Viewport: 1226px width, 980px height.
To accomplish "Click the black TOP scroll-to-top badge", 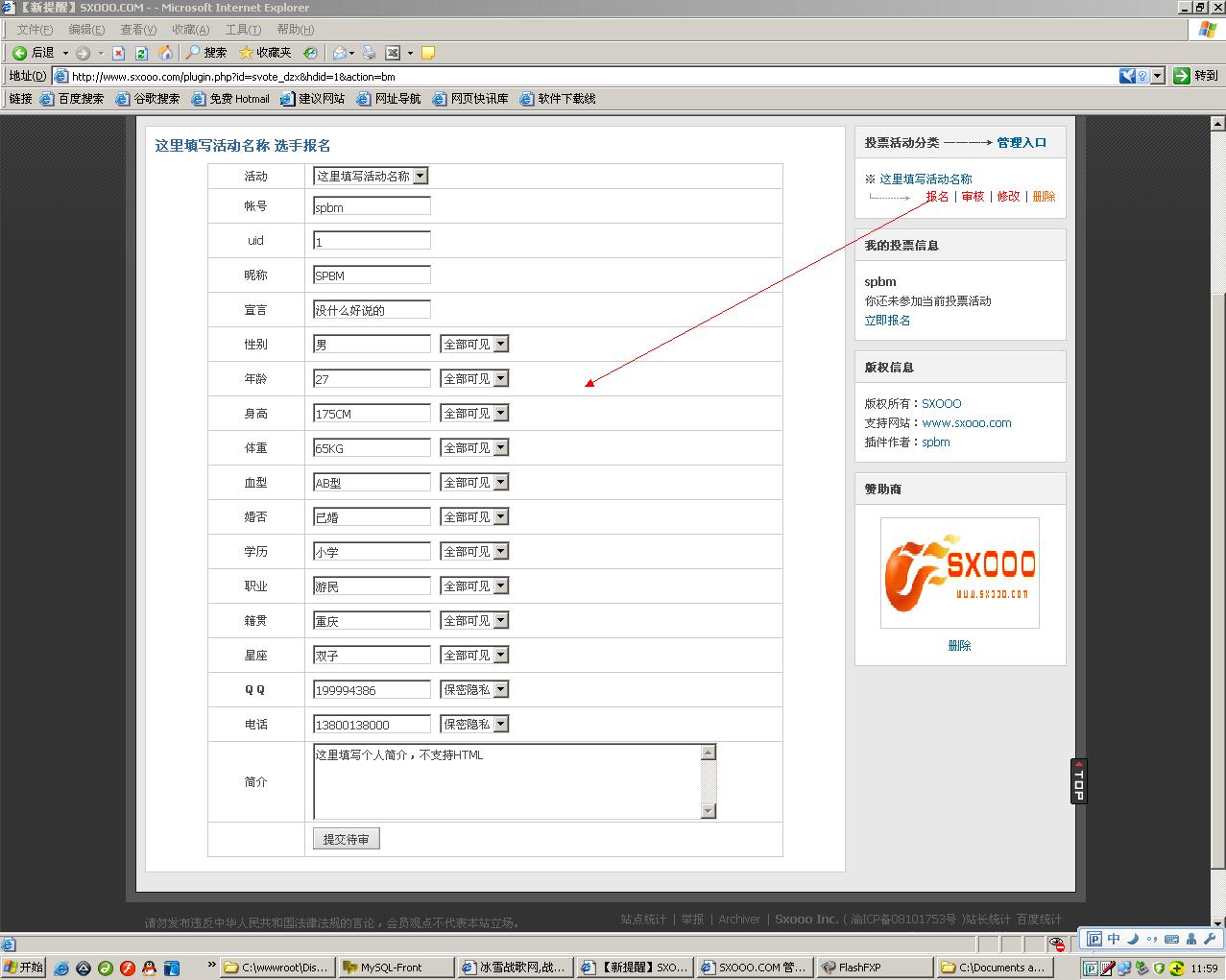I will (x=1079, y=781).
